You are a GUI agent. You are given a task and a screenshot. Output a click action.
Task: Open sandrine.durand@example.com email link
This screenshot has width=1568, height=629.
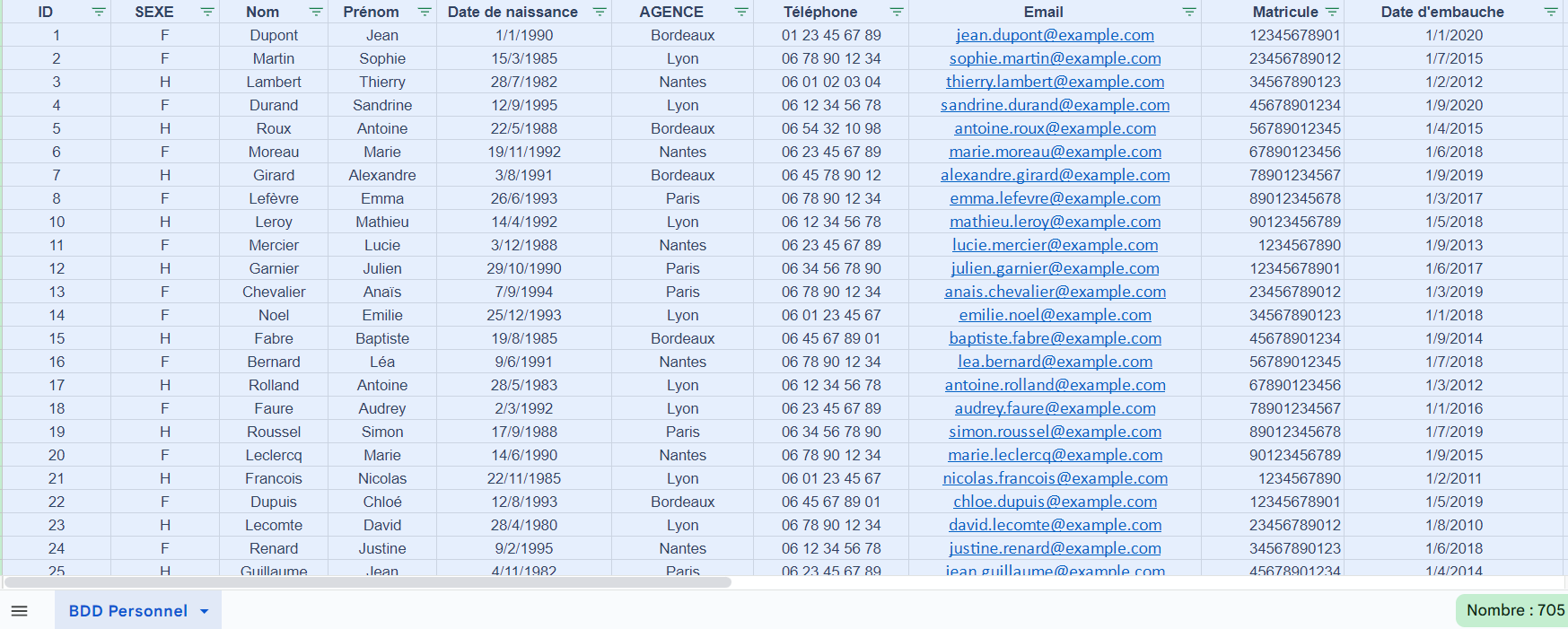click(1055, 105)
